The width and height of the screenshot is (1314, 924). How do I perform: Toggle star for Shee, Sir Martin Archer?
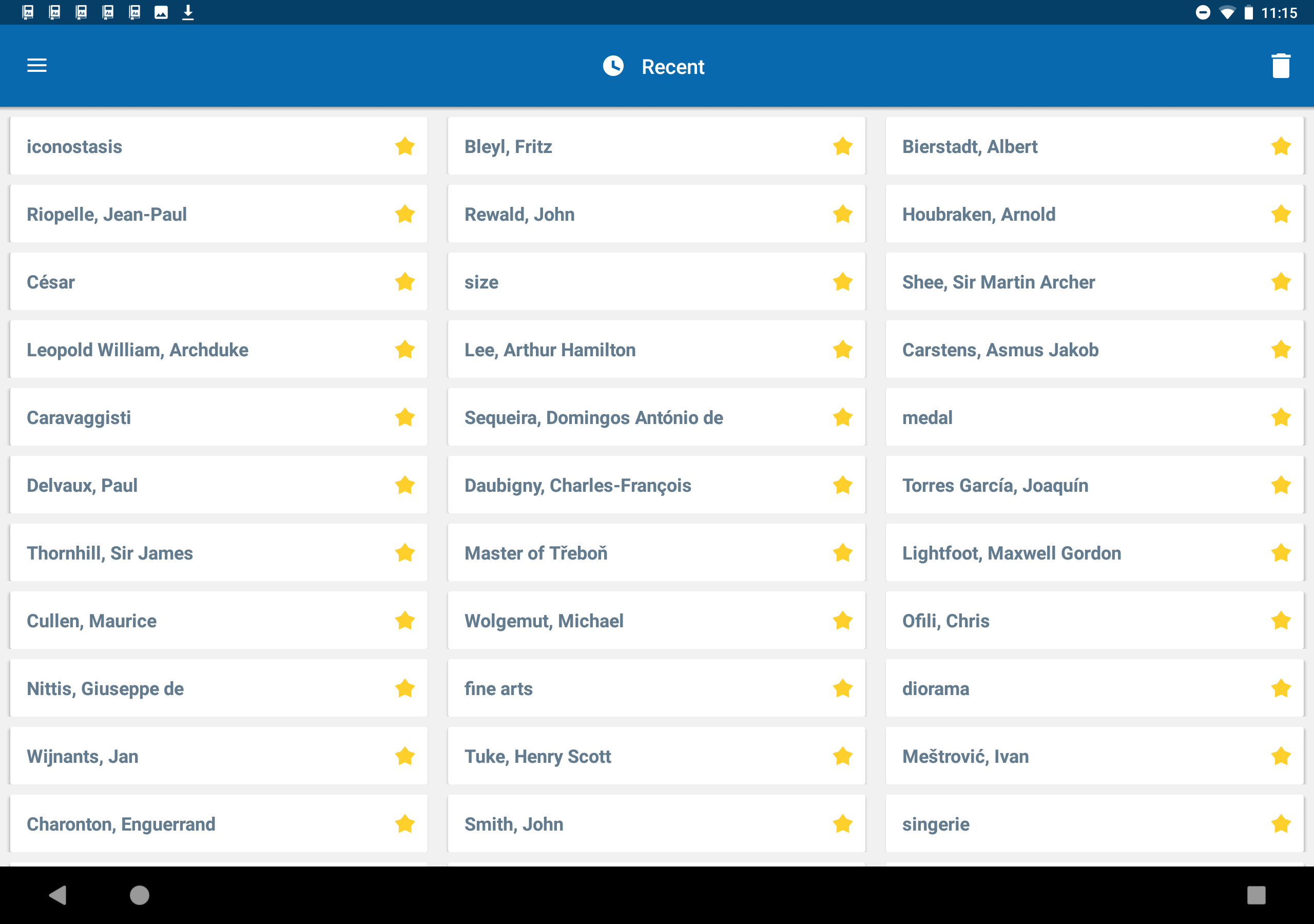1281,282
